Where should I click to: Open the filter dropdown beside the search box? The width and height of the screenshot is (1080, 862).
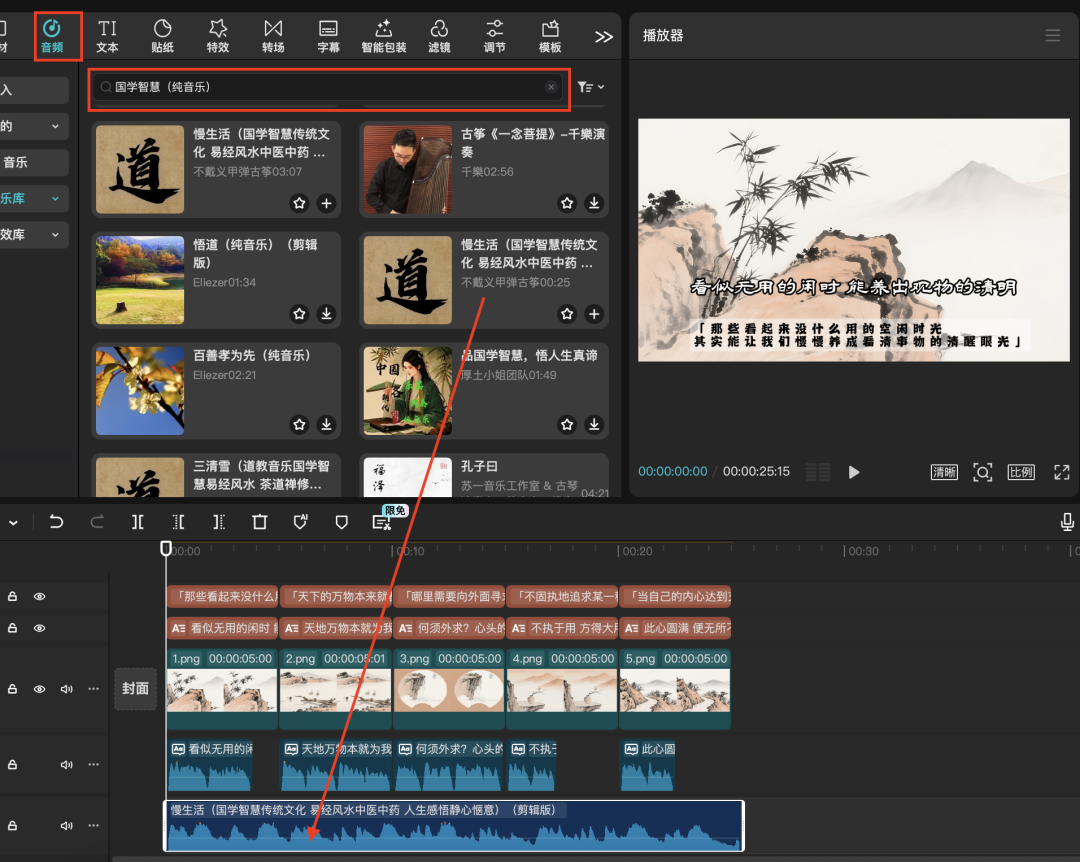591,88
